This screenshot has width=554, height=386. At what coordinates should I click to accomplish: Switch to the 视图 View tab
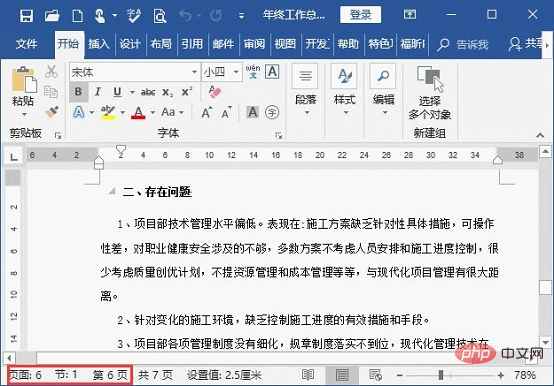(285, 44)
